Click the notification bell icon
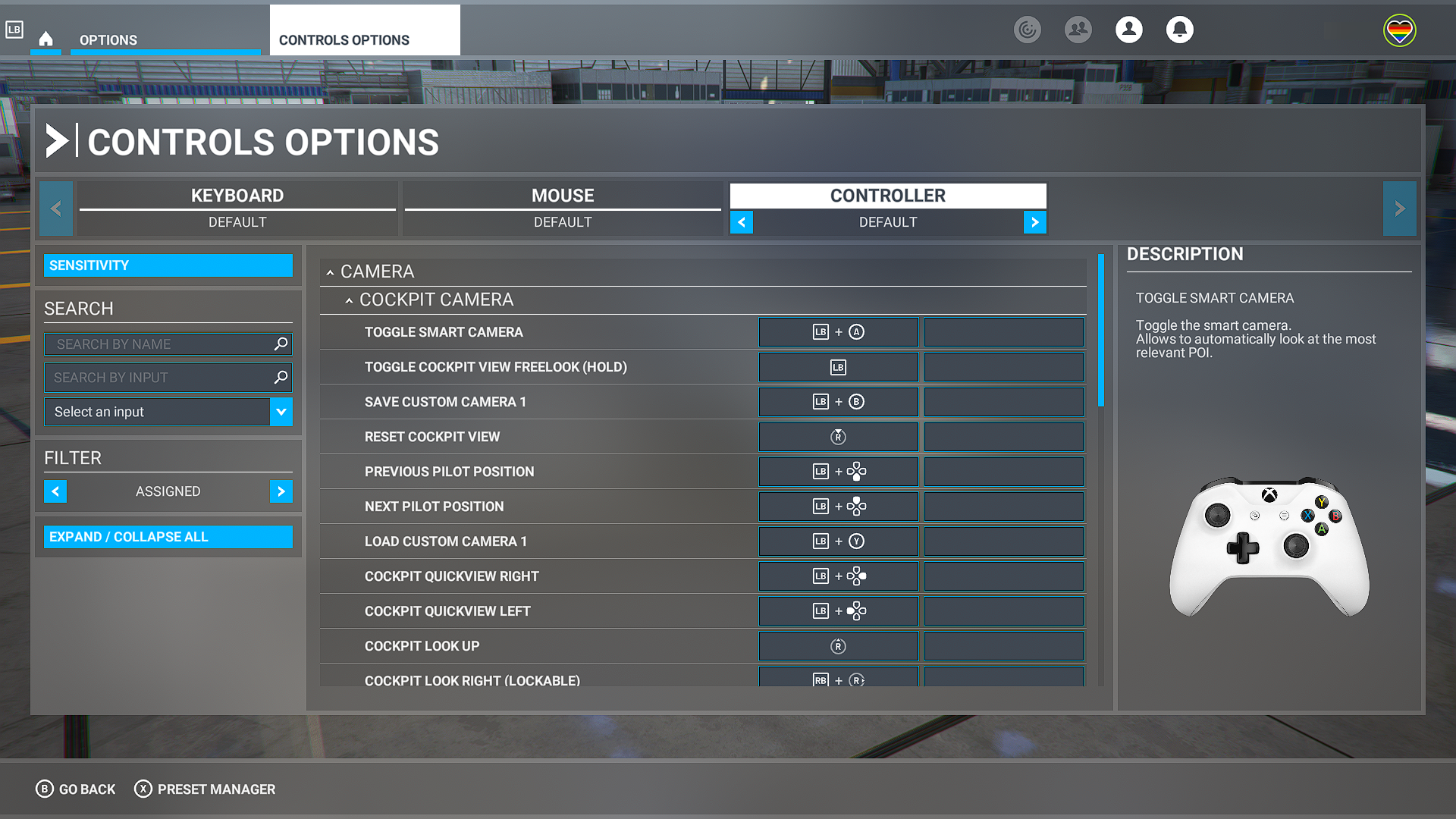Screen dimensions: 1456x819 pos(1179,29)
